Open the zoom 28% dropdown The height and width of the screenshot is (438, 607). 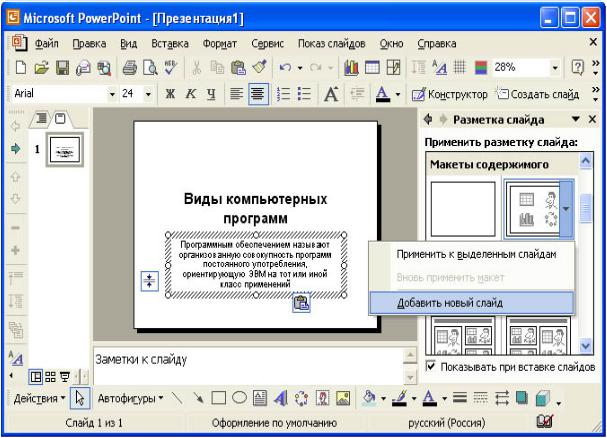[555, 68]
